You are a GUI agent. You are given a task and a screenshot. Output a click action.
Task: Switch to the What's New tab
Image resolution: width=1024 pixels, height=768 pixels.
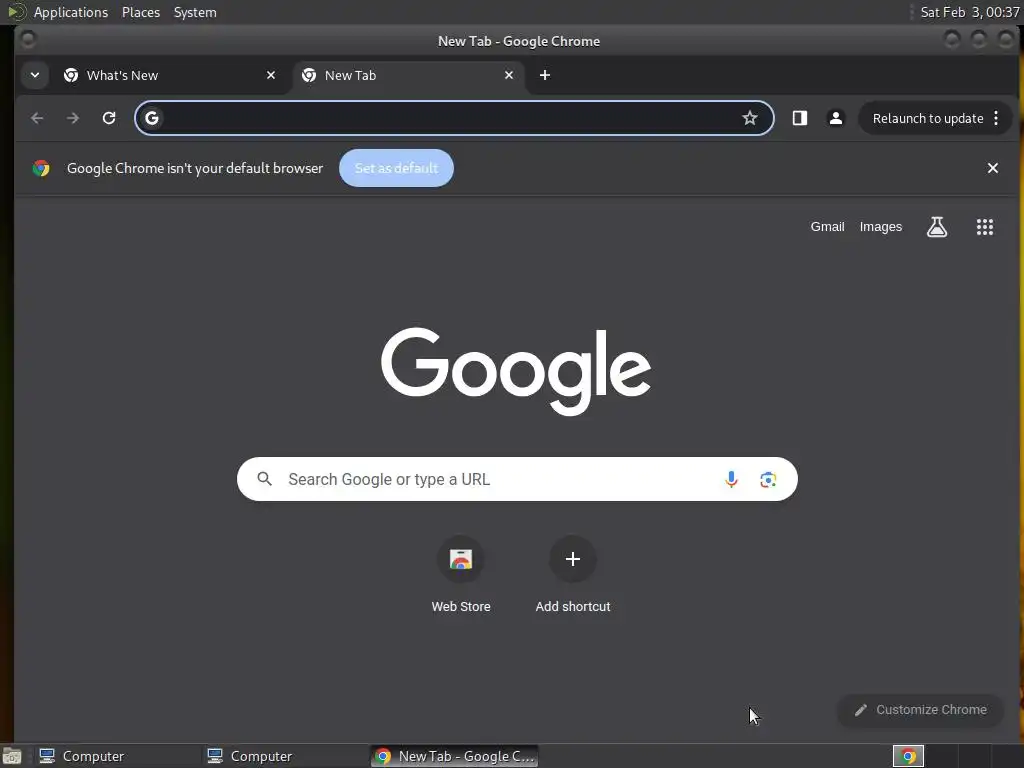(170, 75)
